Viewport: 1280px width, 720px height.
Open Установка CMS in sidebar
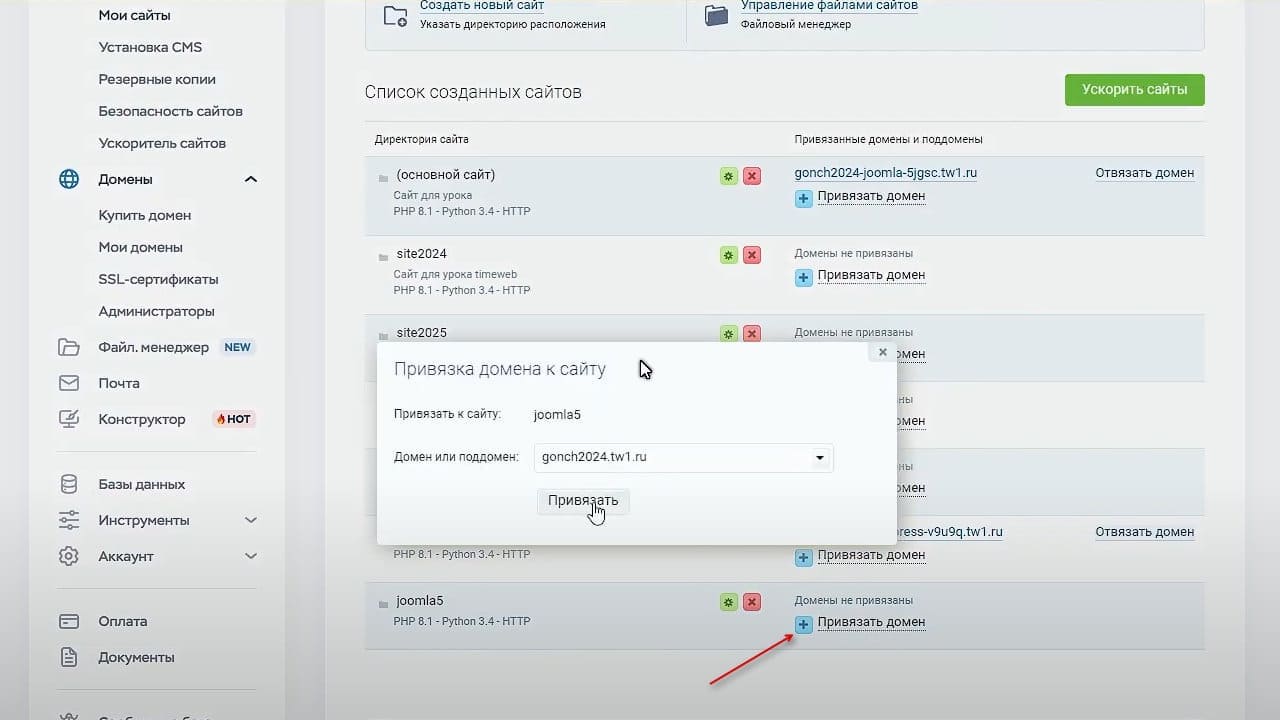(x=150, y=47)
